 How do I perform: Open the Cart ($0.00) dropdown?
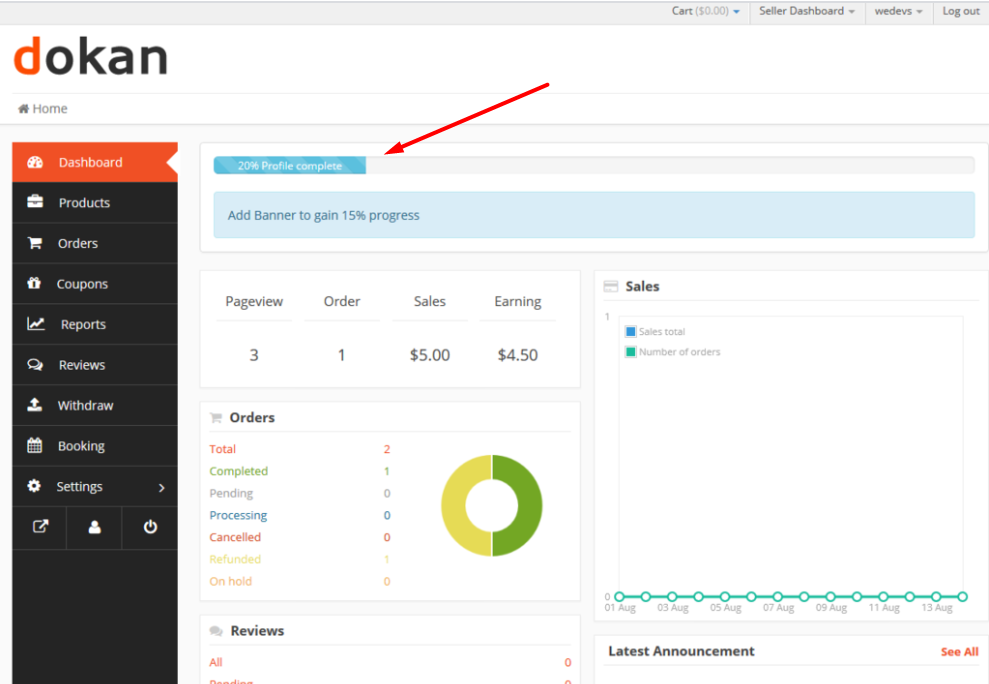[x=706, y=11]
